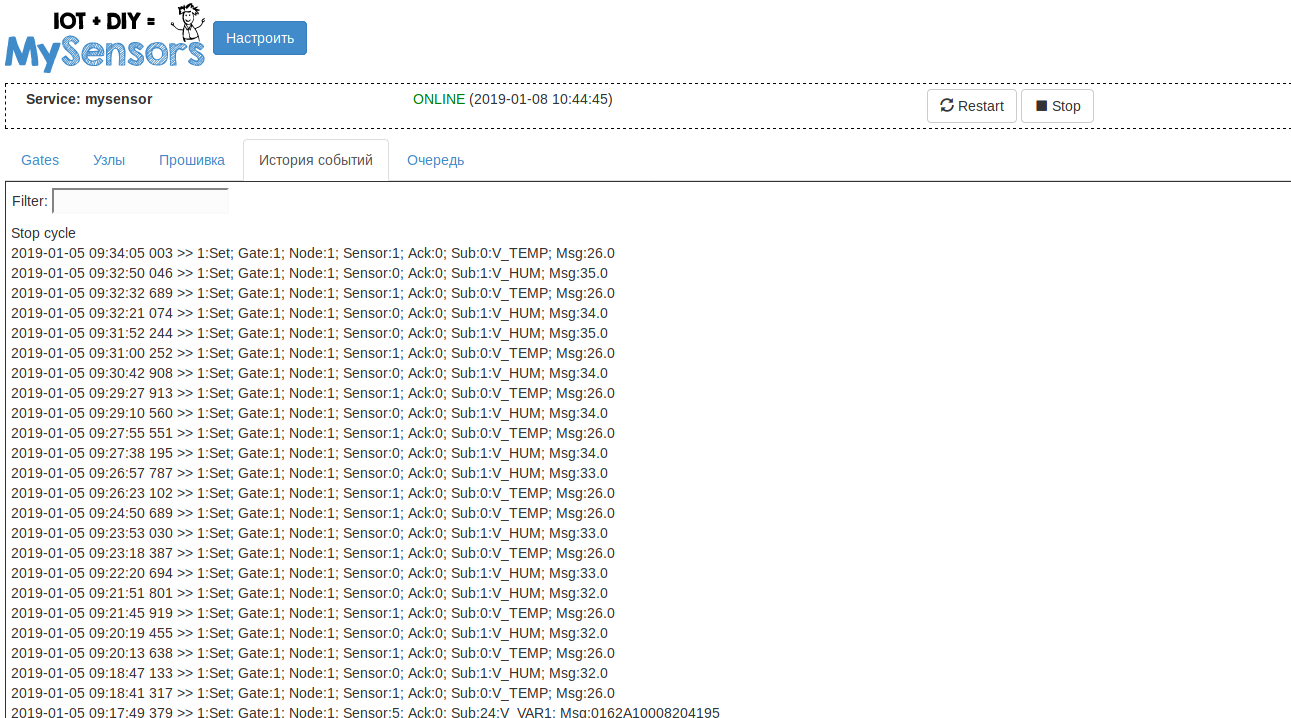Click the square stop icon in the Stop button
1291x718 pixels.
click(x=1041, y=106)
